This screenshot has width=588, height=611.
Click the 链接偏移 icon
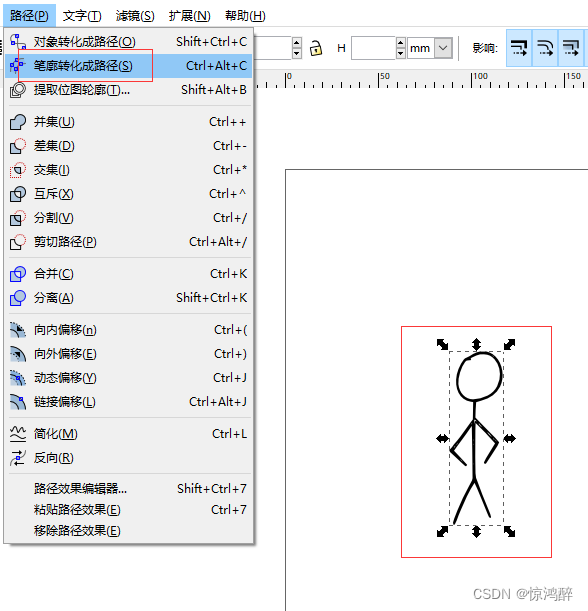pyautogui.click(x=18, y=402)
